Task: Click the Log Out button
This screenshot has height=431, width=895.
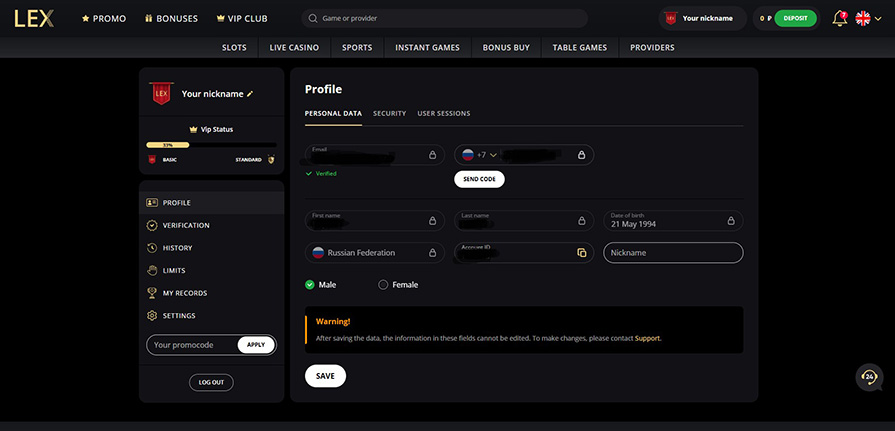Action: tap(211, 382)
